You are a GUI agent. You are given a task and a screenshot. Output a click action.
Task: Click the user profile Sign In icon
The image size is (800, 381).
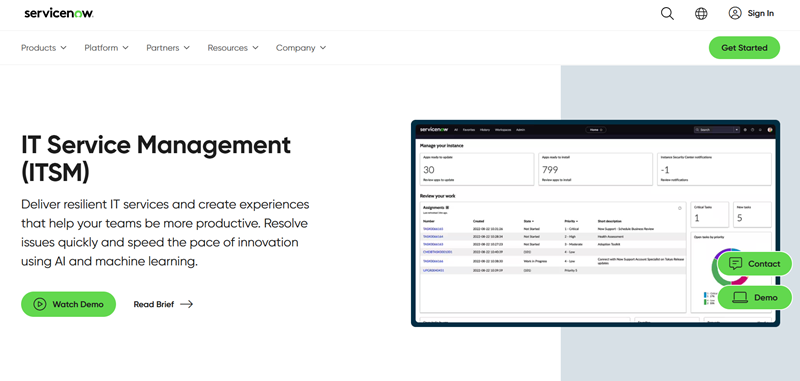click(735, 13)
